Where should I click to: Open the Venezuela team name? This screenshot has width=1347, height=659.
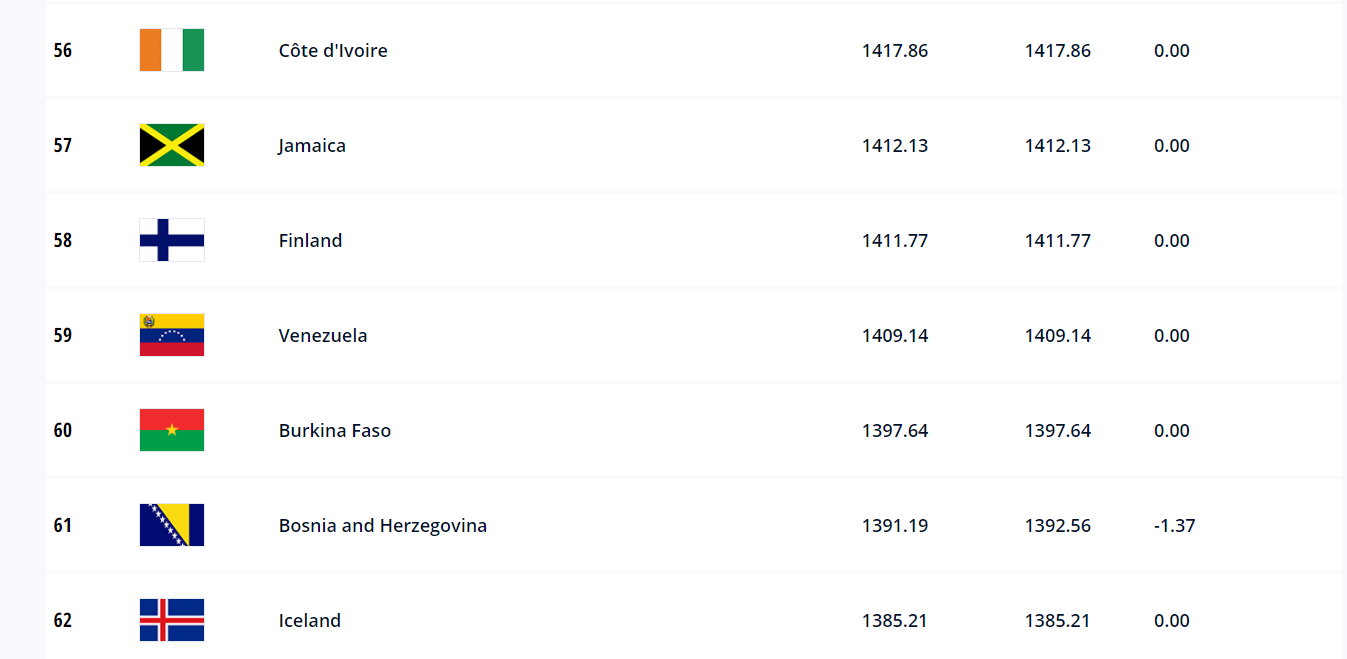coord(323,336)
